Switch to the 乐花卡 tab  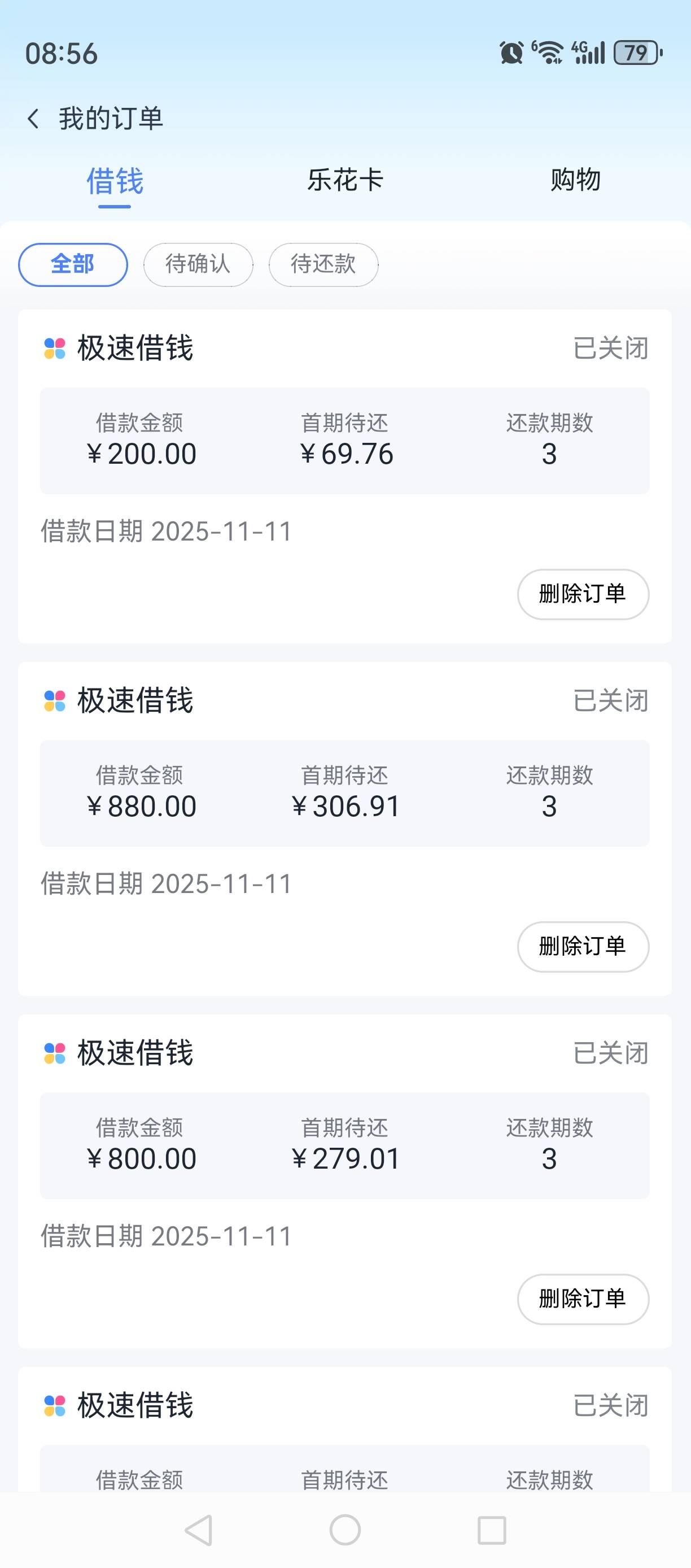[345, 180]
